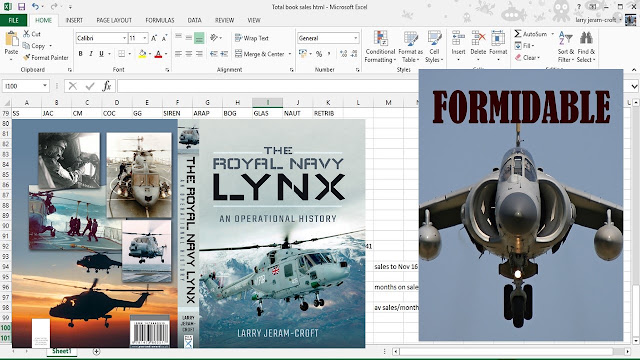Switch to the PAGE LAYOUT ribbon tab

tap(114, 20)
